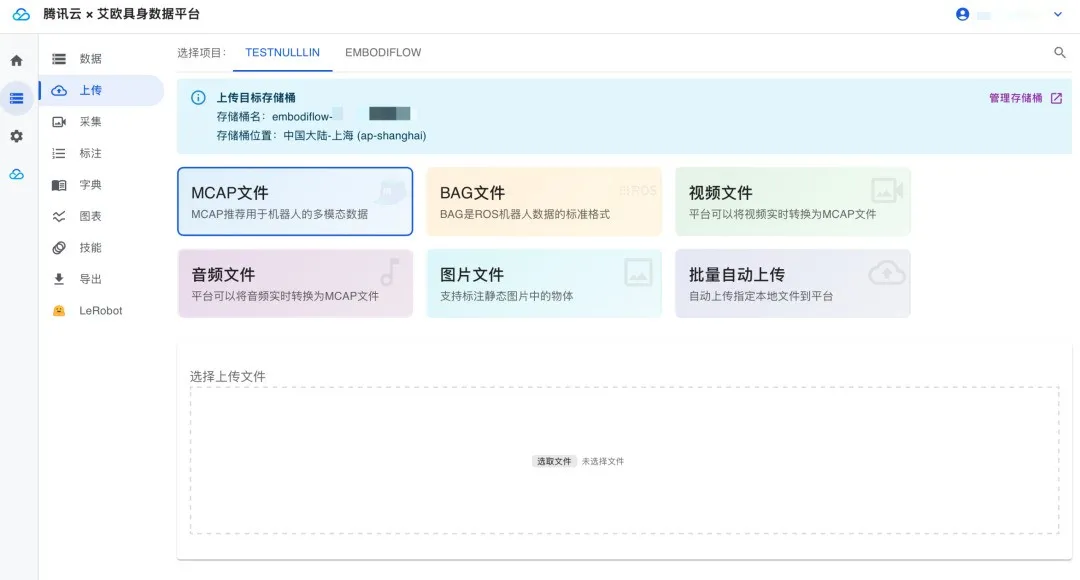Click the cloud icon in left rail
Viewport: 1080px width, 580px height.
click(x=17, y=174)
